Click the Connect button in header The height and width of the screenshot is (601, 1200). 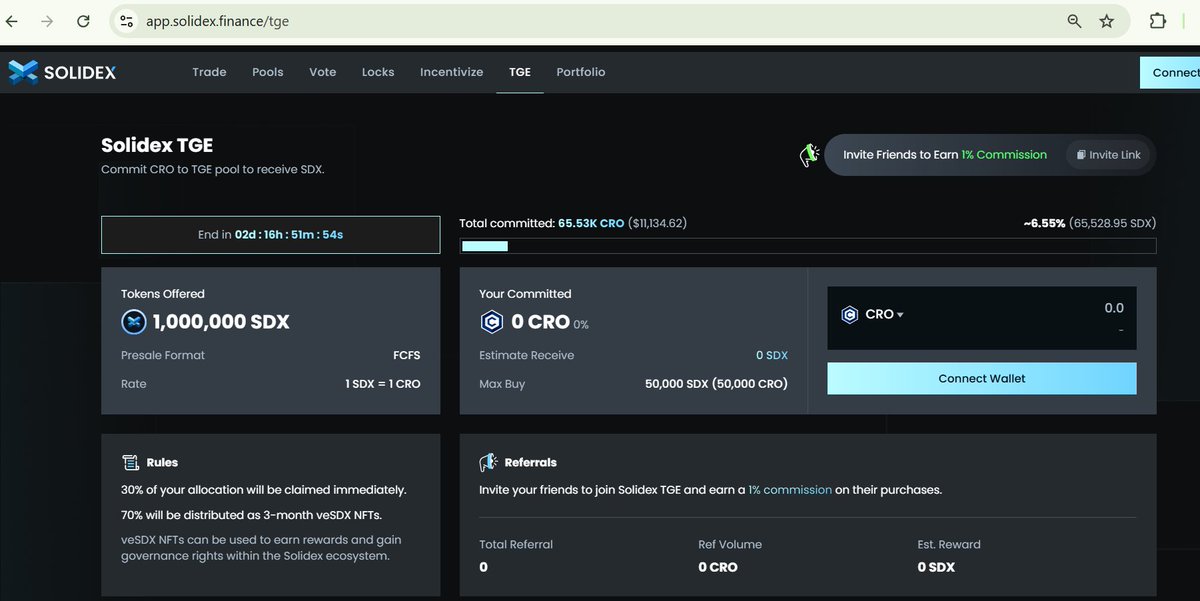pos(1170,72)
